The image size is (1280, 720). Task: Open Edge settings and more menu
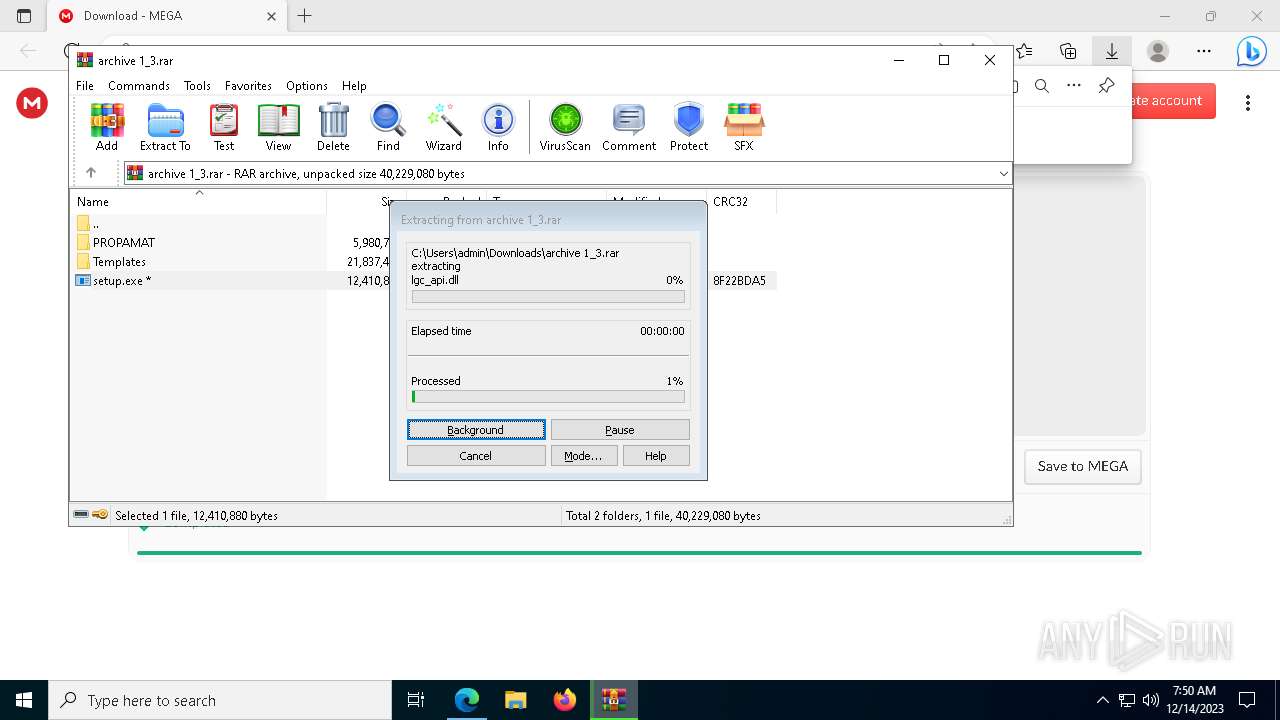click(1204, 51)
